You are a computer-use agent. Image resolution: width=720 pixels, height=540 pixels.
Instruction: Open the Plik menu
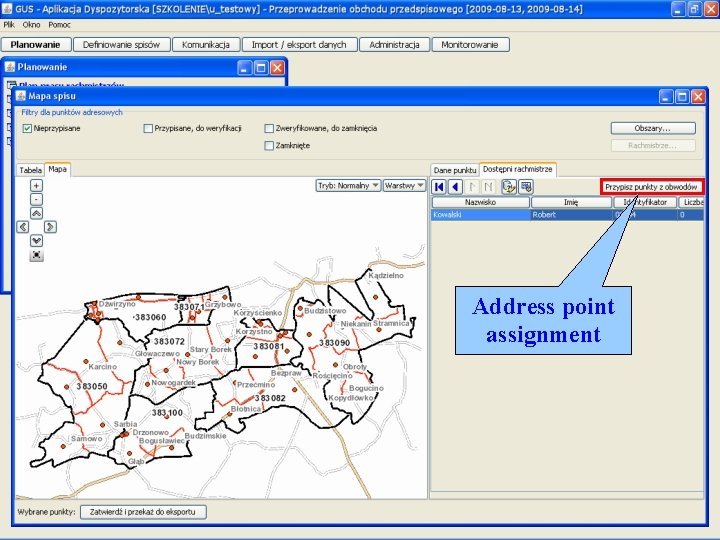point(9,25)
